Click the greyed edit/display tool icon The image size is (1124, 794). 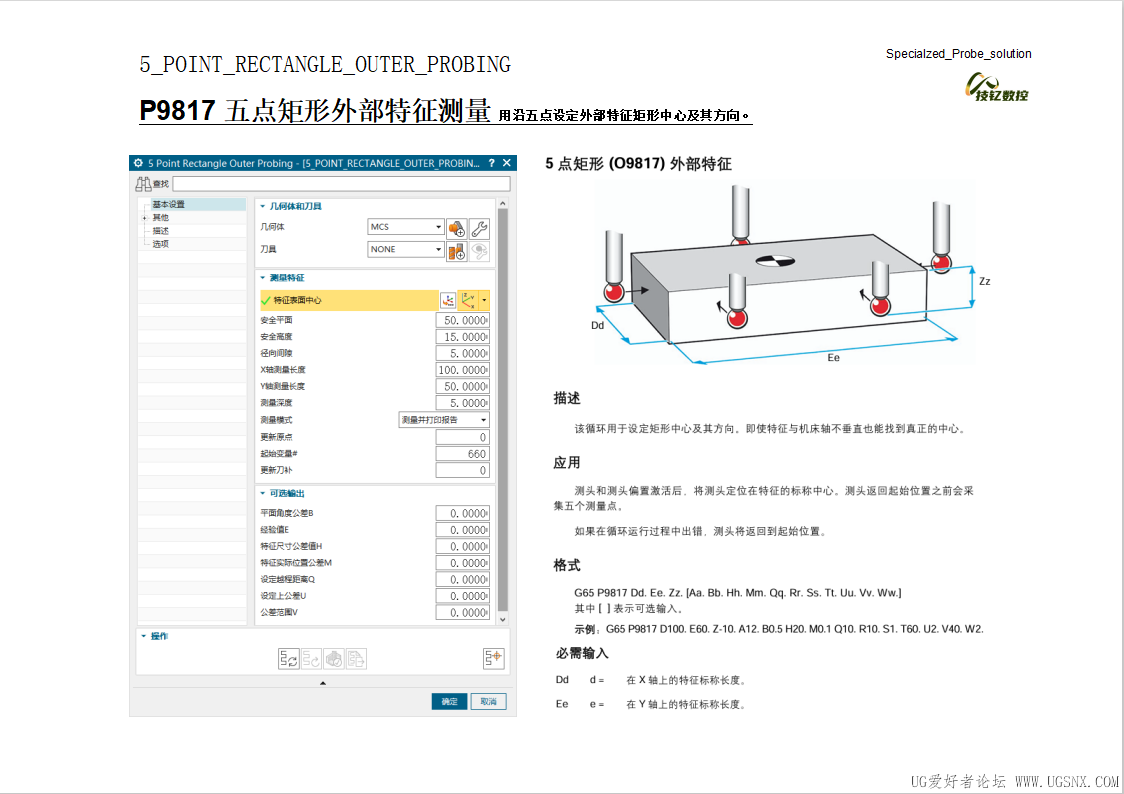pyautogui.click(x=480, y=251)
